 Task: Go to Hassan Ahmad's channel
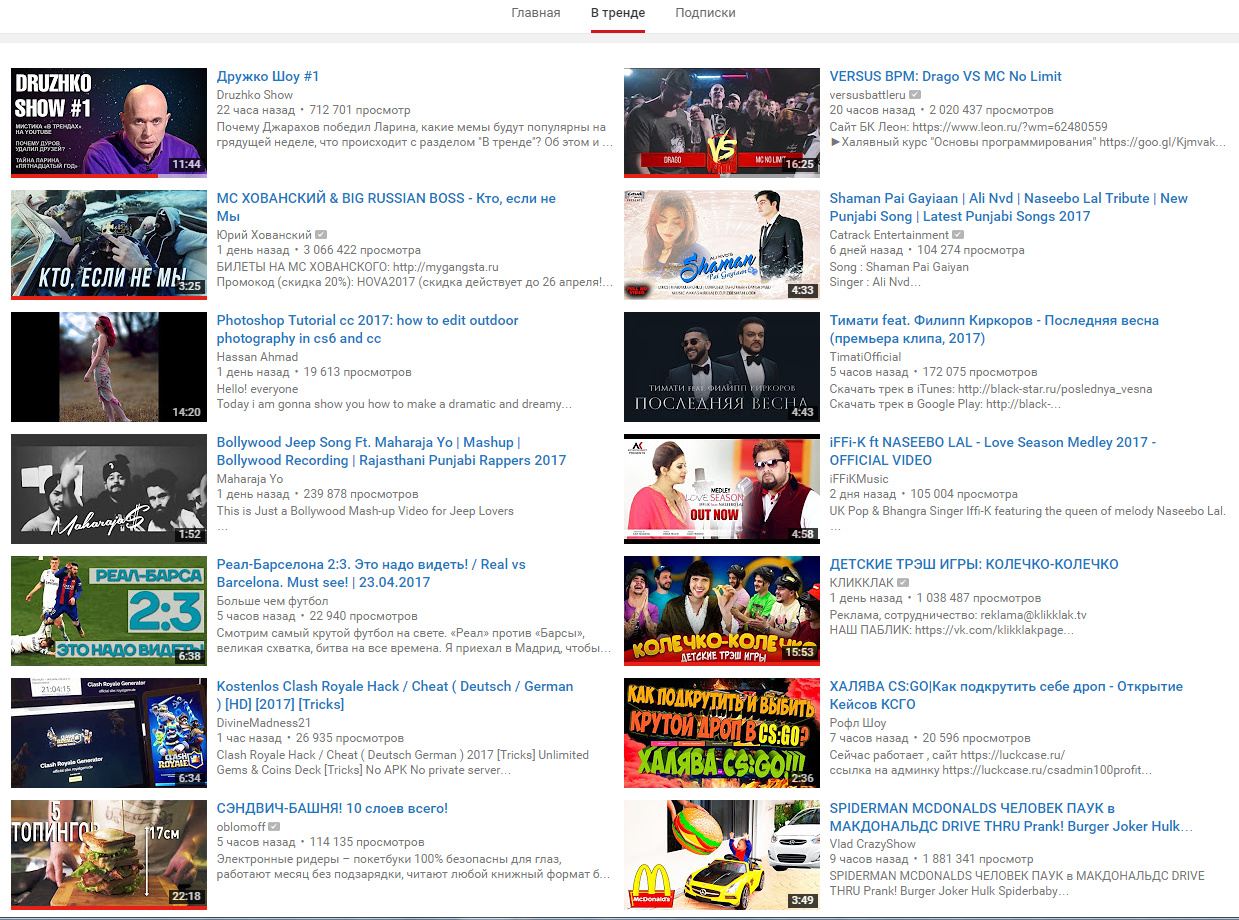(257, 356)
